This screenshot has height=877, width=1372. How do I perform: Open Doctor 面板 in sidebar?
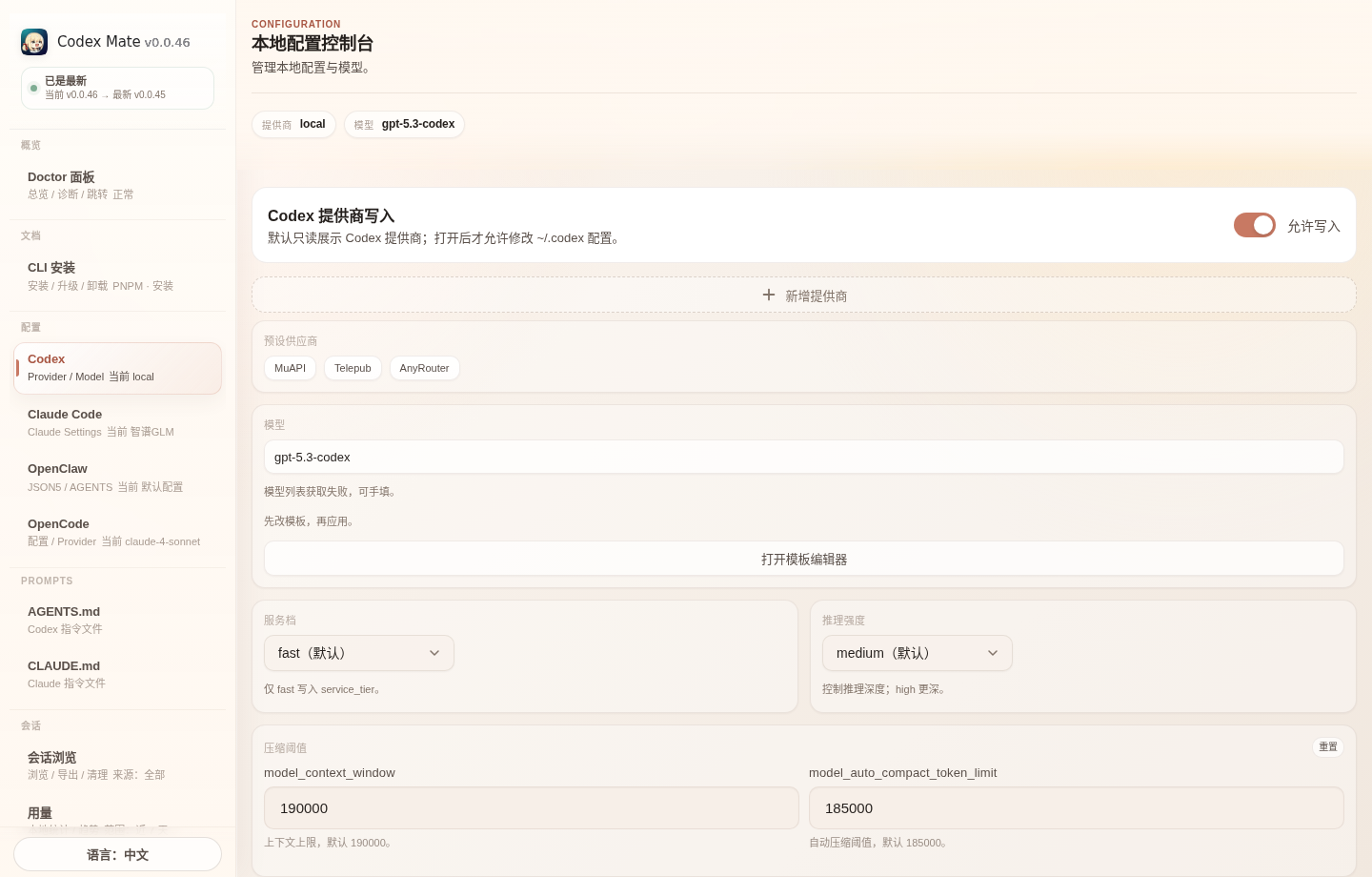click(118, 185)
